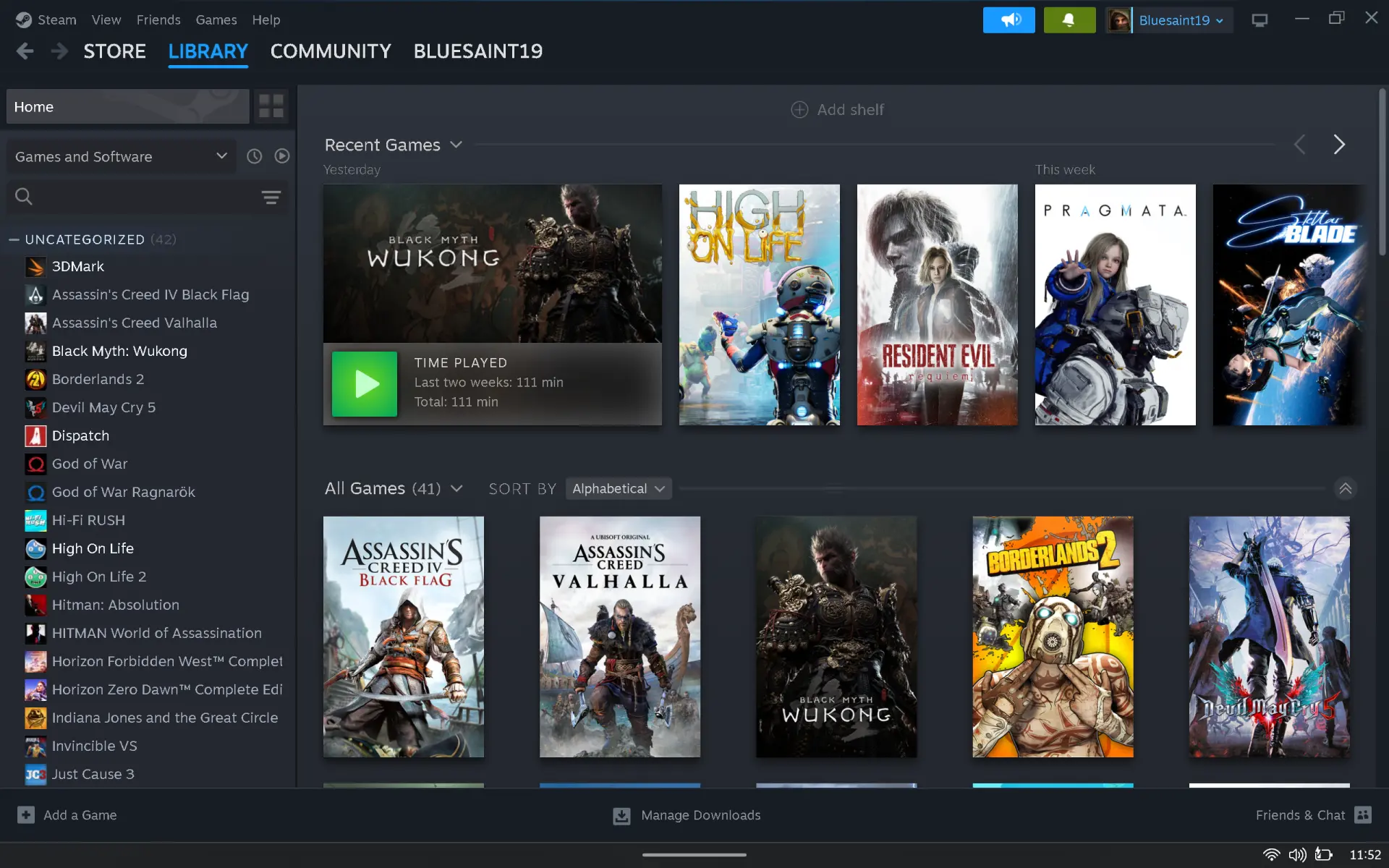The image size is (1389, 868).
Task: Open the View menu
Action: (106, 20)
